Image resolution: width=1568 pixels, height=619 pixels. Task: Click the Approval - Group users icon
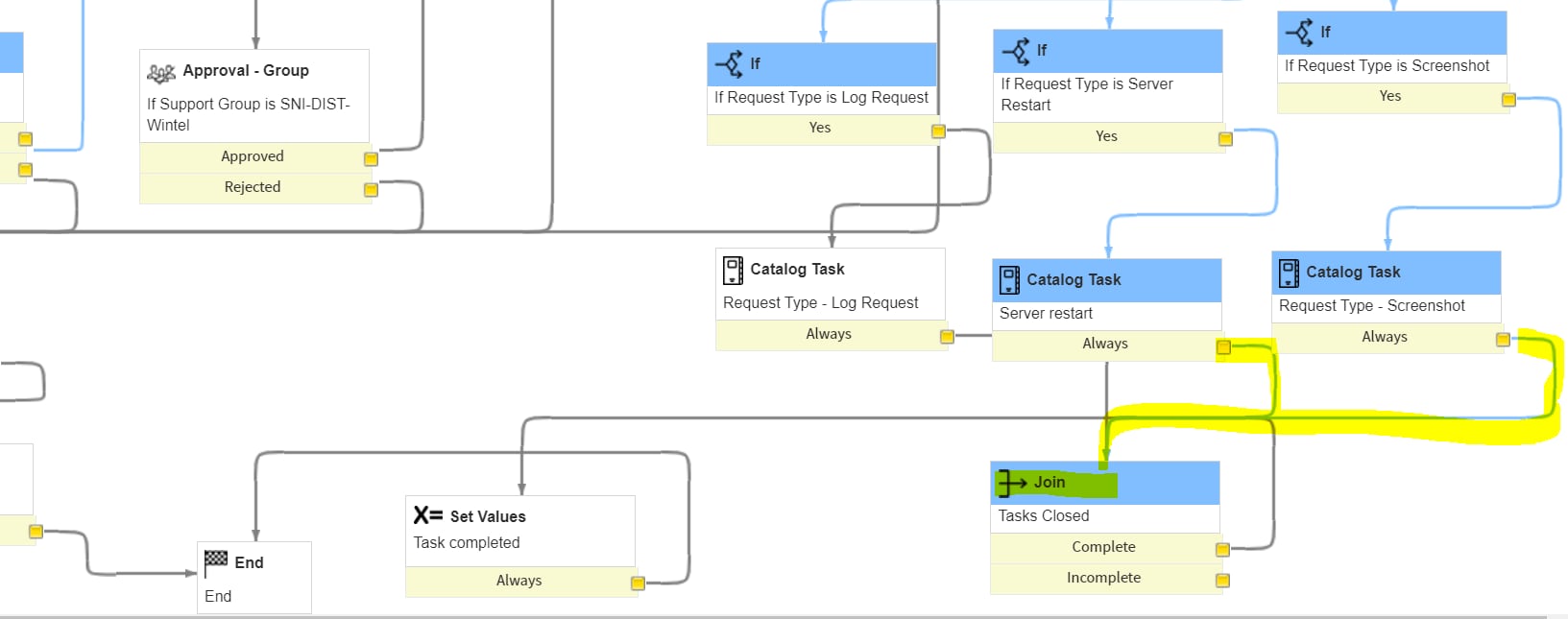click(160, 73)
